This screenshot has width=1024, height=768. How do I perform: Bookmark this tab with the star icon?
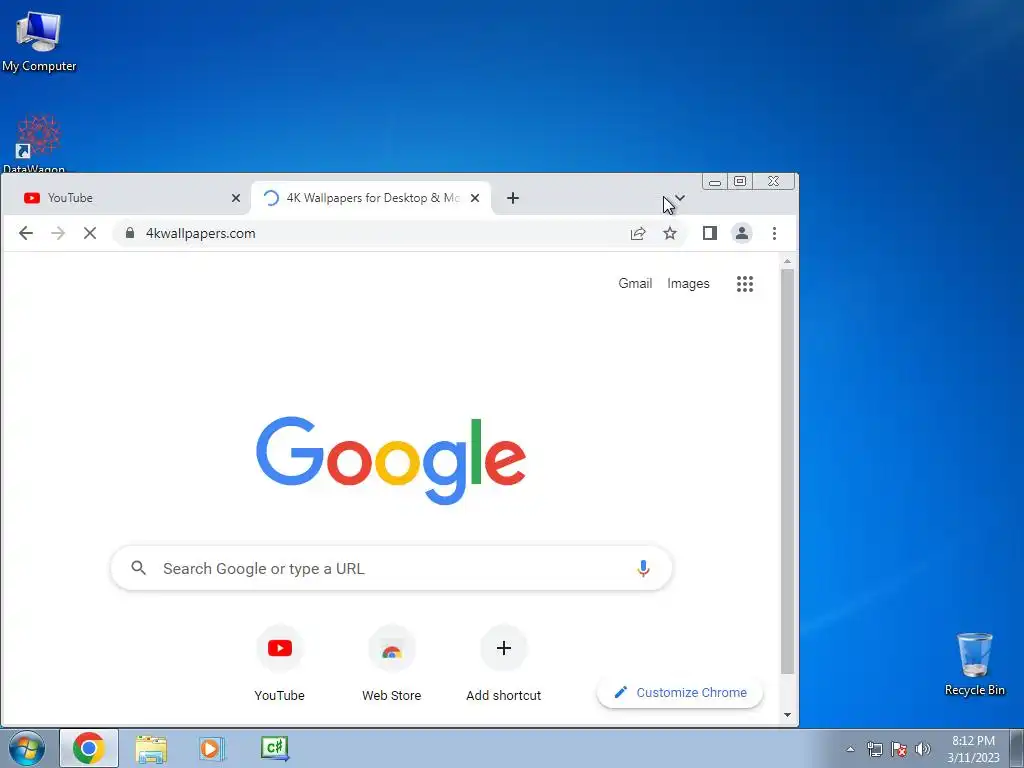click(x=670, y=233)
